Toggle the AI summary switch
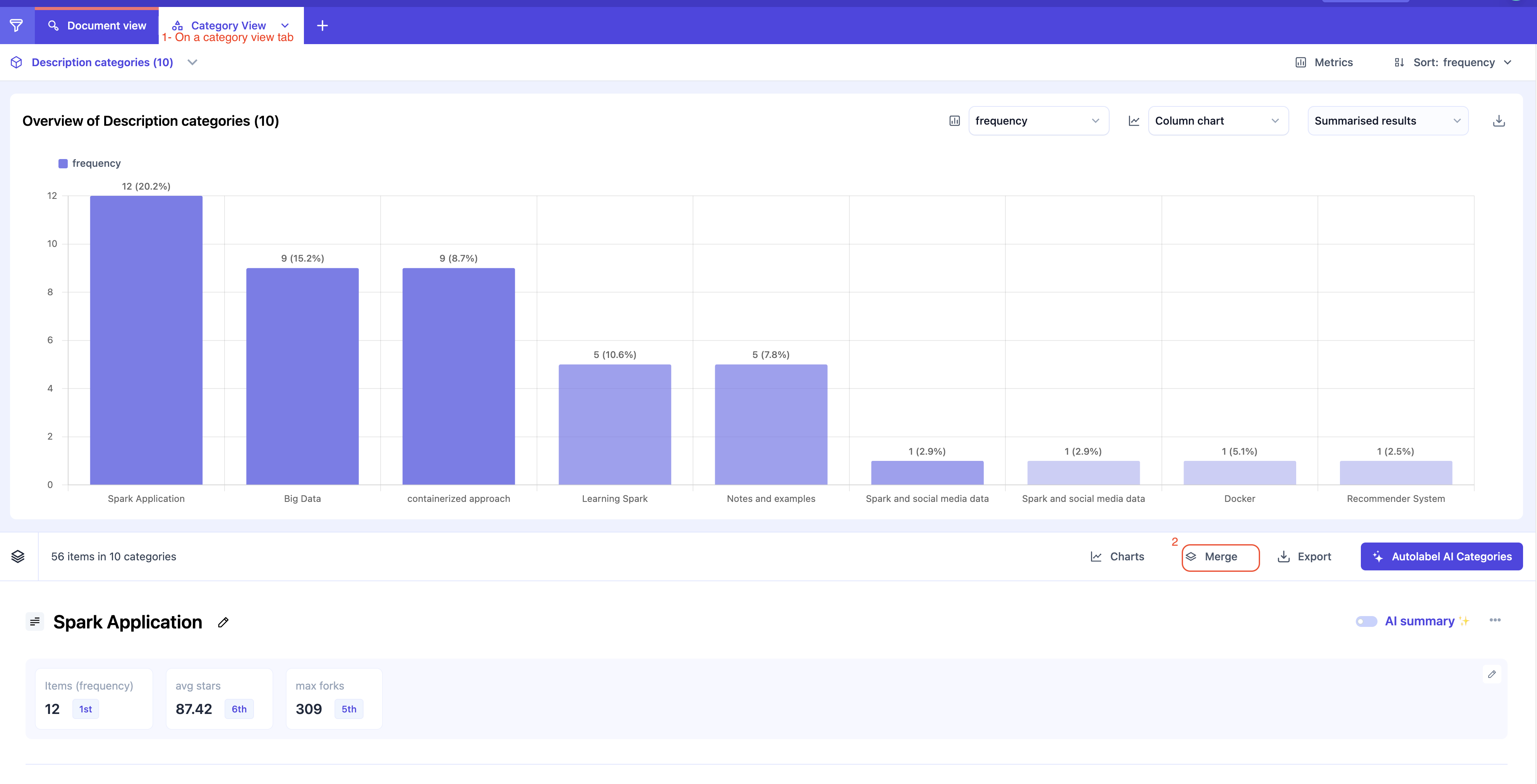The image size is (1537, 784). coord(1366,621)
